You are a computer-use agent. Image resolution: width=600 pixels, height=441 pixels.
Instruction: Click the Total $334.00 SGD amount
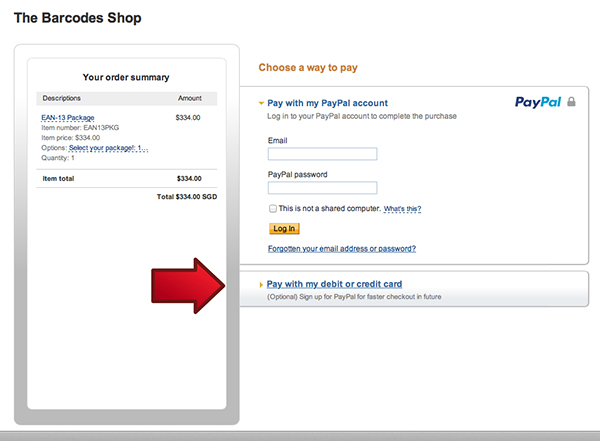coord(187,197)
